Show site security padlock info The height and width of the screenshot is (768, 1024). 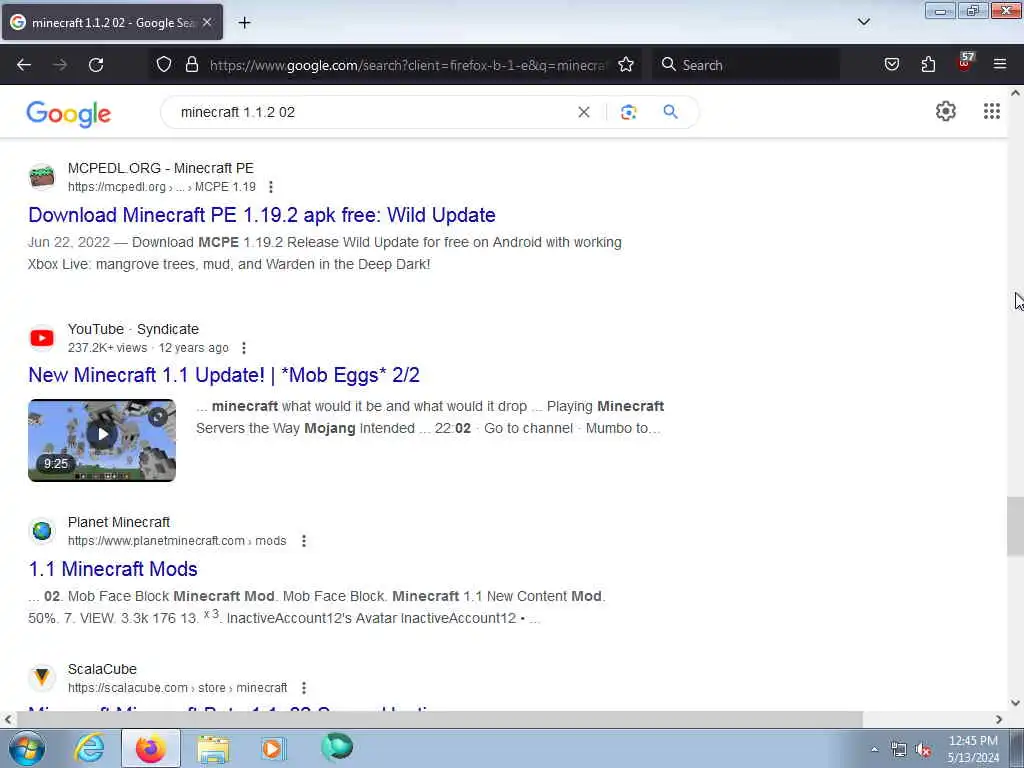point(191,64)
